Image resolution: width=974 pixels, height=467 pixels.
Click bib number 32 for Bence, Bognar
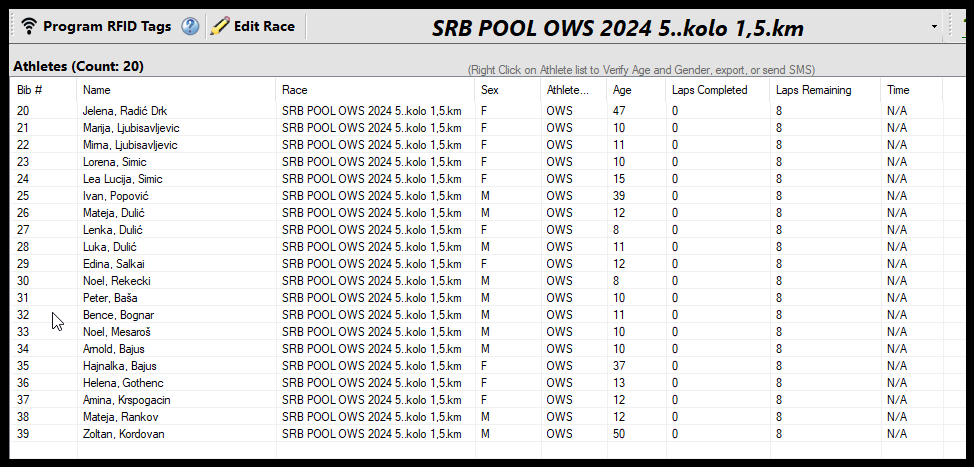[x=23, y=315]
